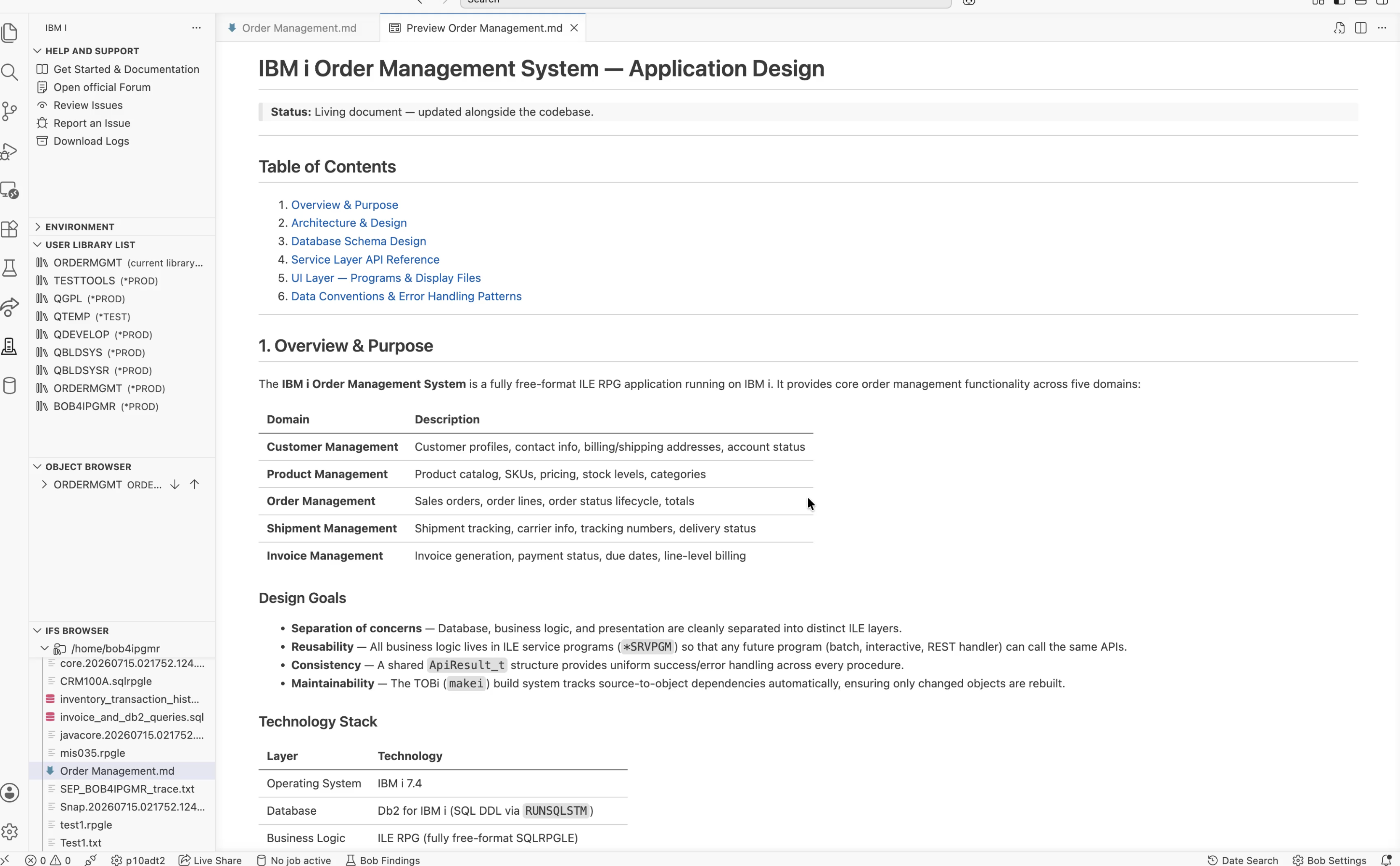Open Bob Findings from status bar
The height and width of the screenshot is (866, 1400).
(x=383, y=860)
